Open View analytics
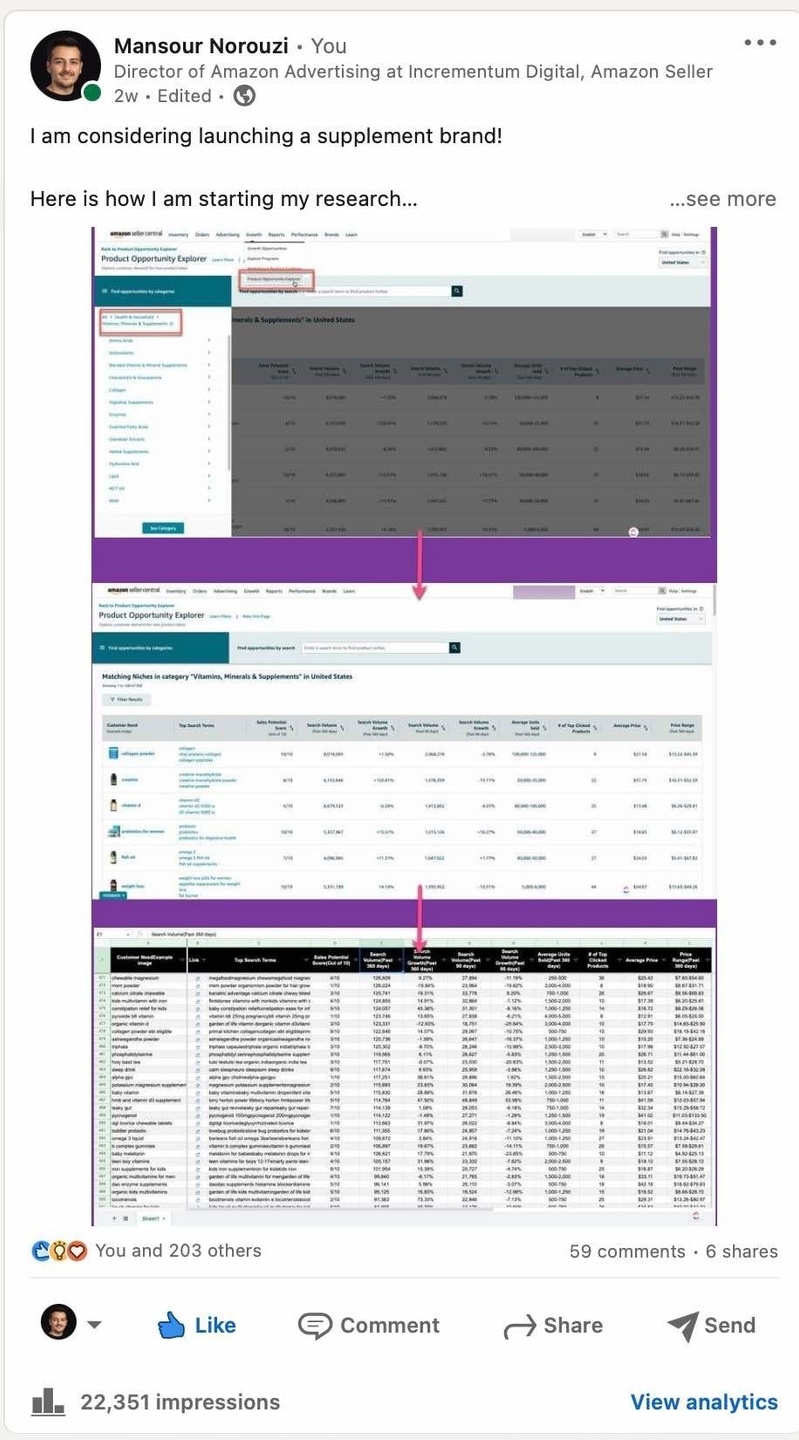Screen dimensions: 799x1440 pyautogui.click(x=704, y=1403)
